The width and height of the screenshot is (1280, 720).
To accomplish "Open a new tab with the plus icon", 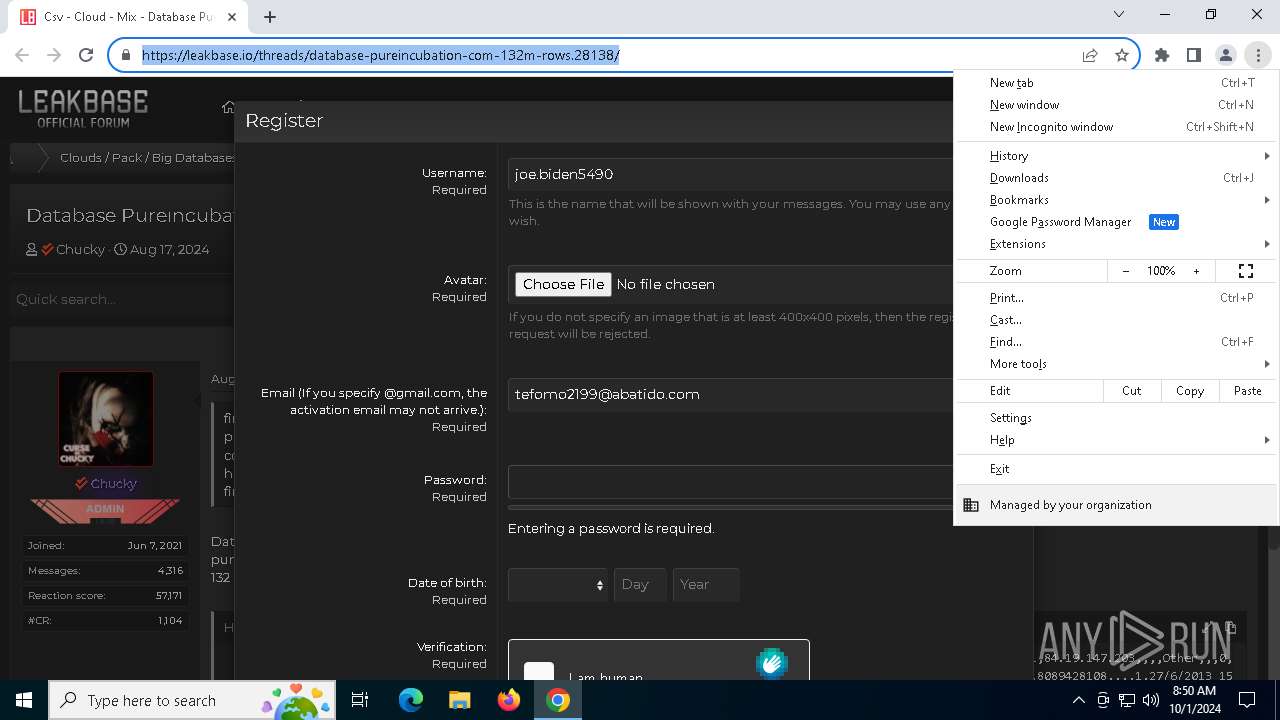I will 270,16.
